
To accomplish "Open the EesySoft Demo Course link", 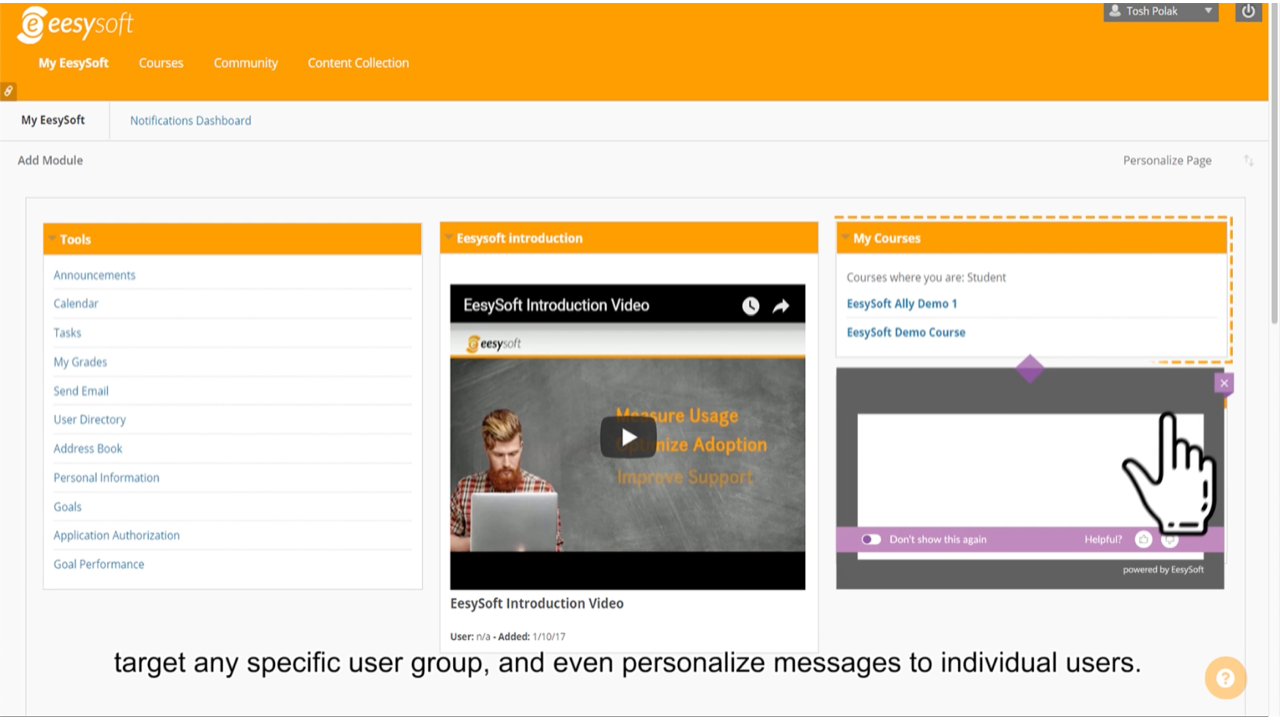I will (x=906, y=332).
